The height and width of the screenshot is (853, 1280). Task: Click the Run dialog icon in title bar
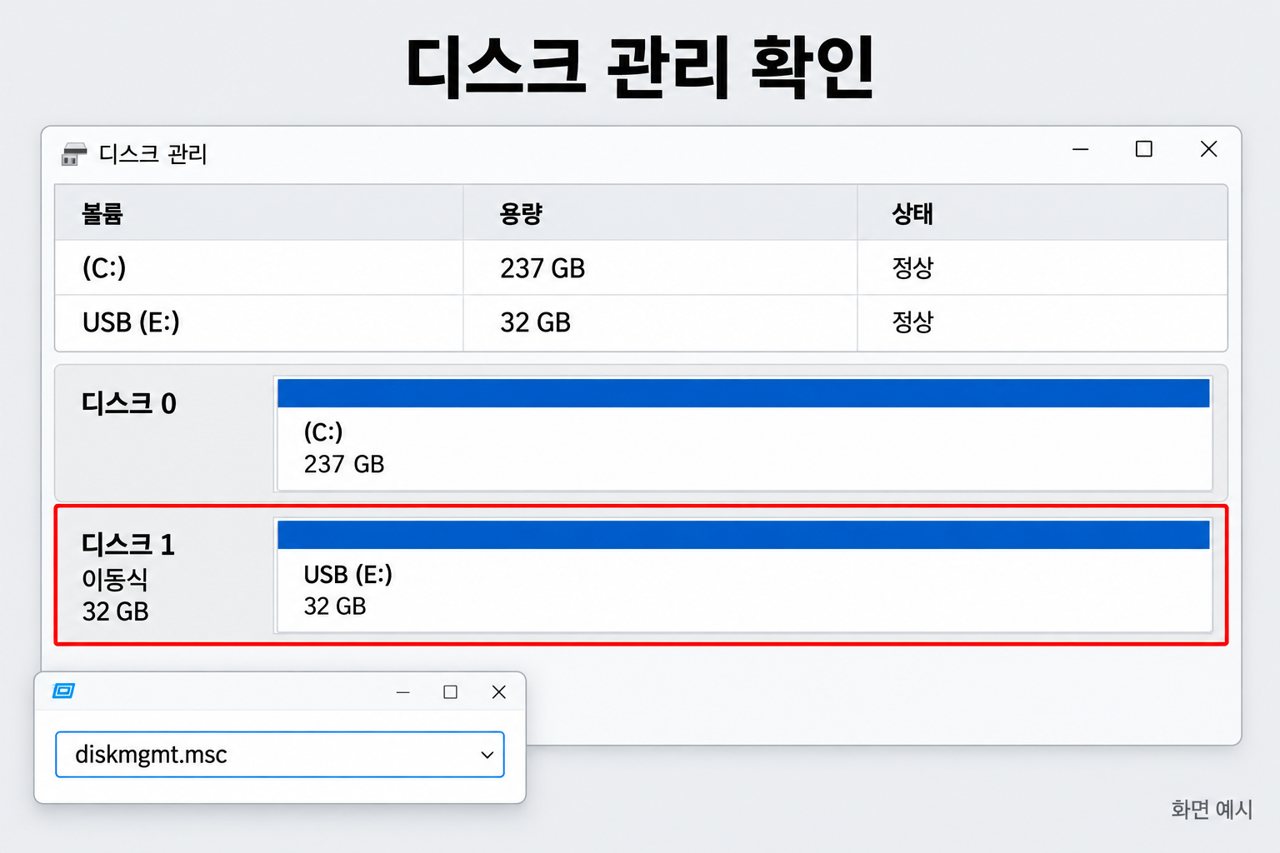(x=64, y=691)
